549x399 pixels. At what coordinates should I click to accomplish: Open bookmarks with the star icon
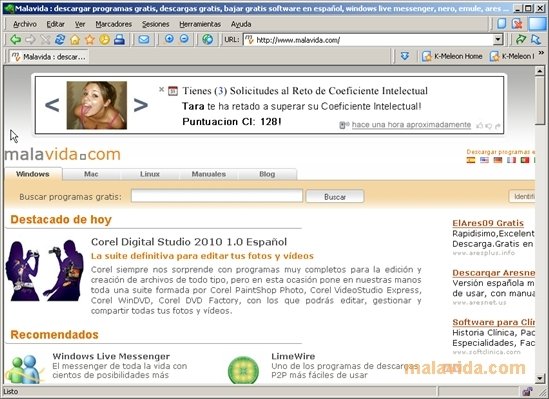click(x=90, y=40)
